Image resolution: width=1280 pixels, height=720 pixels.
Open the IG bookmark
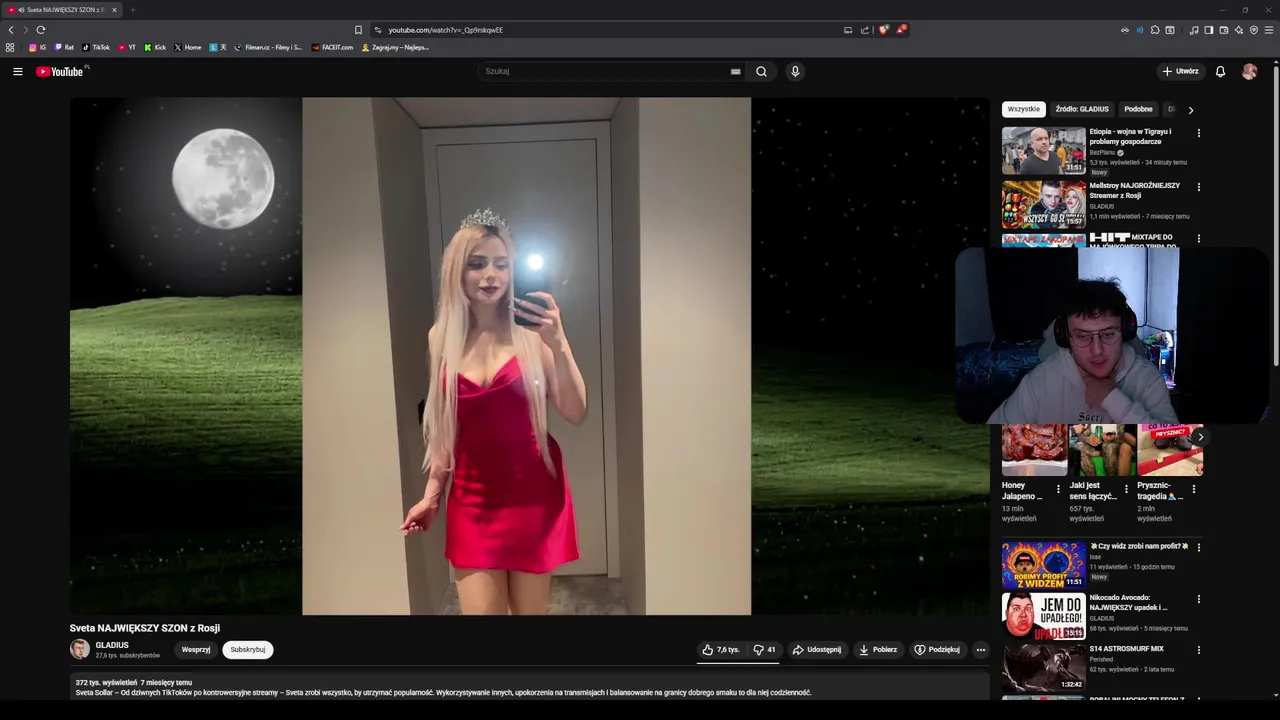coord(37,47)
